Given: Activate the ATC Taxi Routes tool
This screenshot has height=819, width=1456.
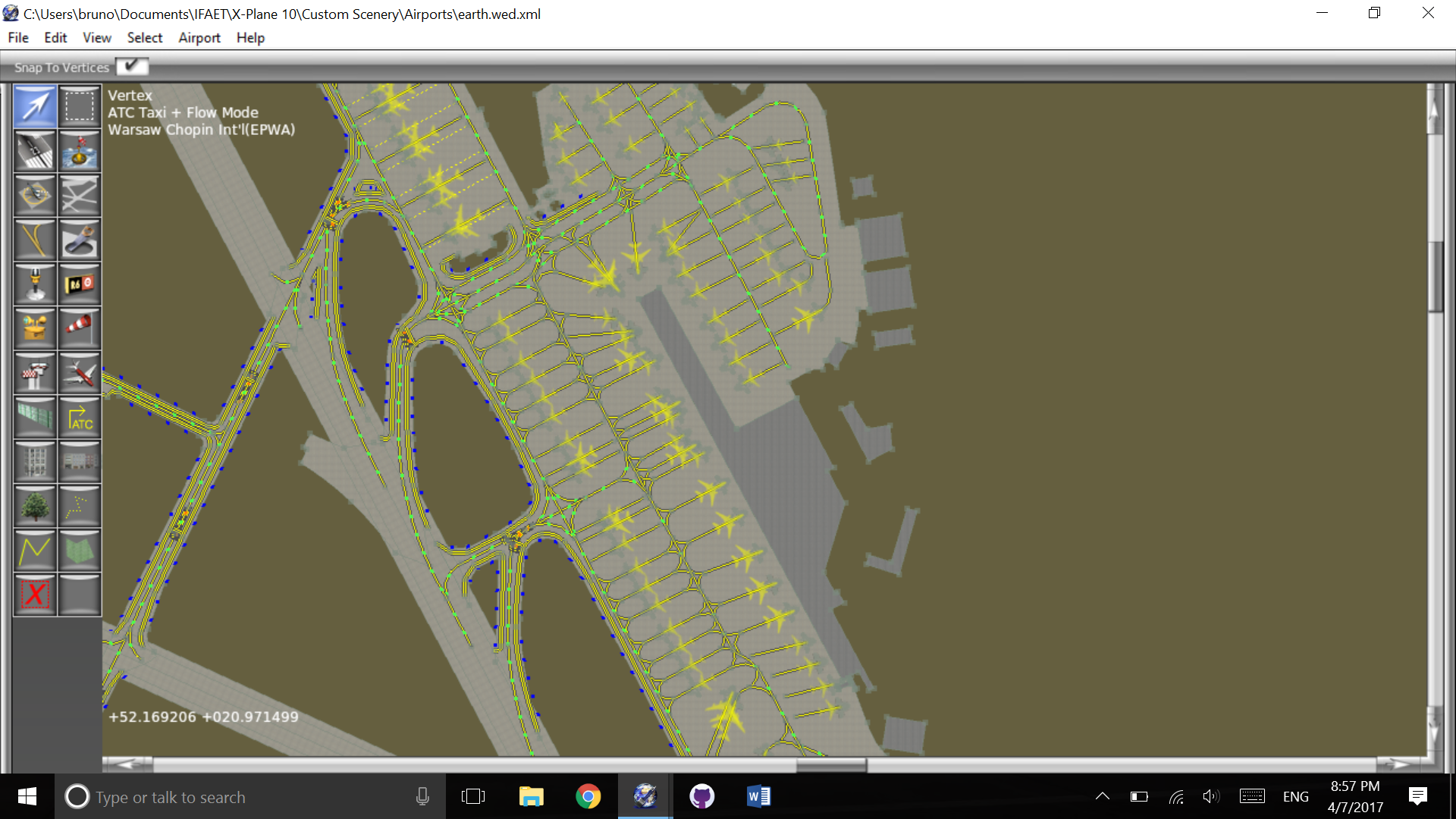Looking at the screenshot, I should click(80, 418).
